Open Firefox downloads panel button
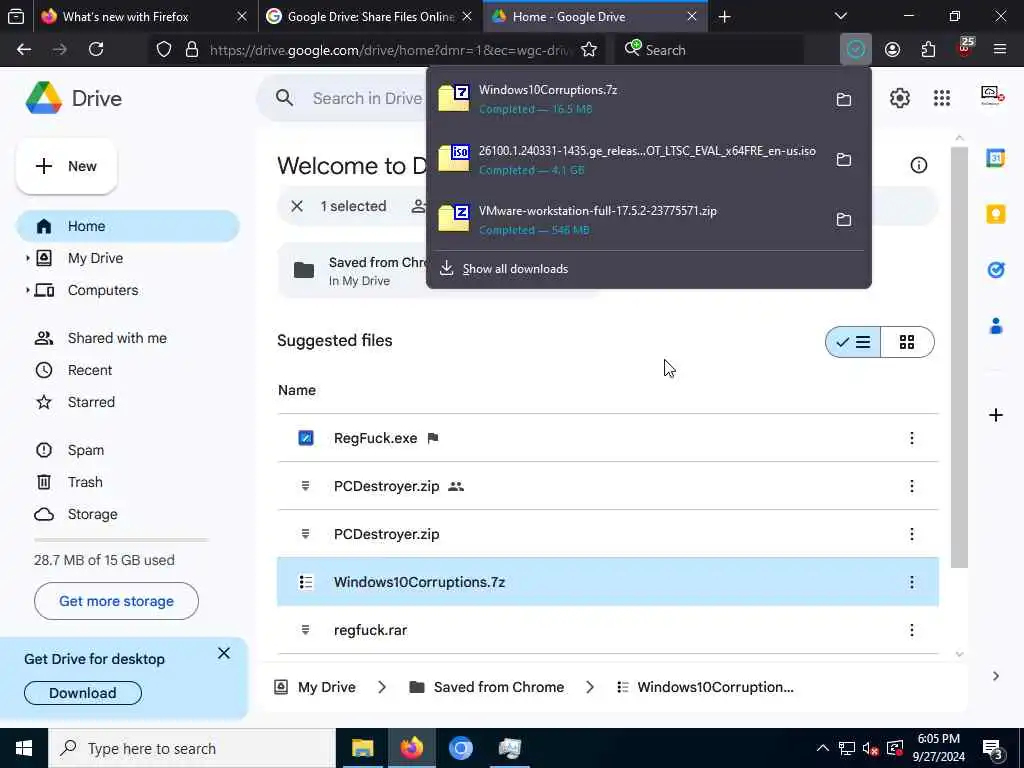This screenshot has width=1024, height=768. pyautogui.click(x=856, y=50)
